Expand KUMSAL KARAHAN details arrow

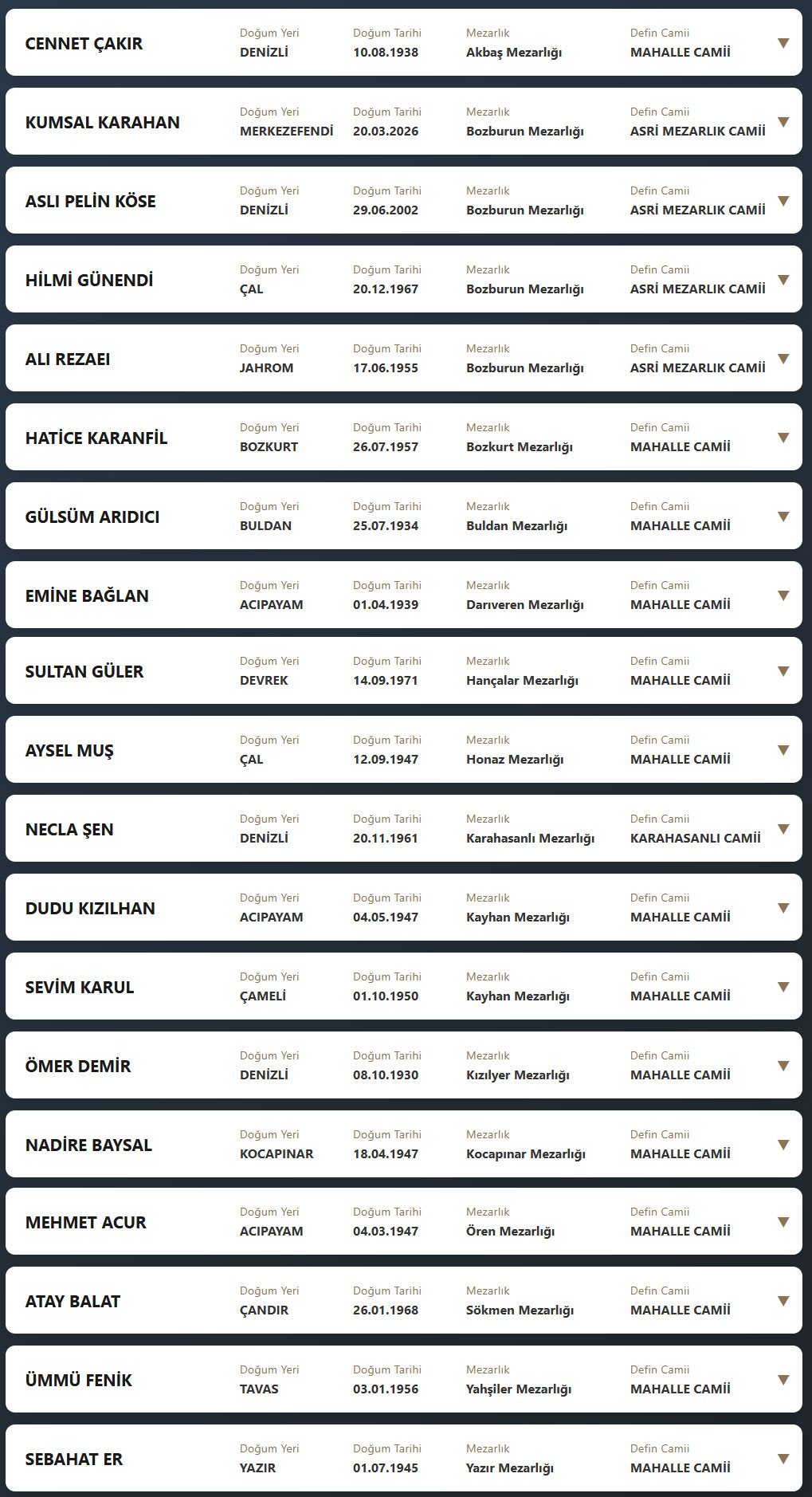[783, 122]
